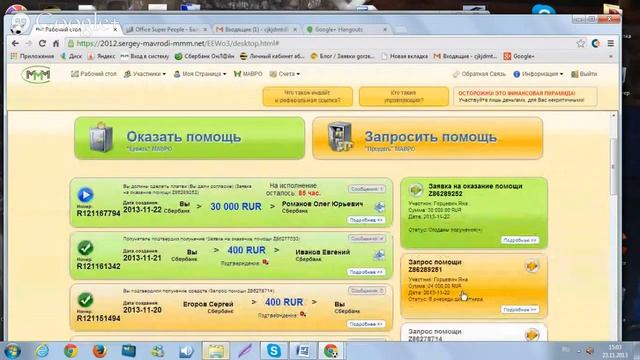Click the confirmation icon under 400 RUR to Иванов
640x360 pixels.
pyautogui.click(x=266, y=262)
